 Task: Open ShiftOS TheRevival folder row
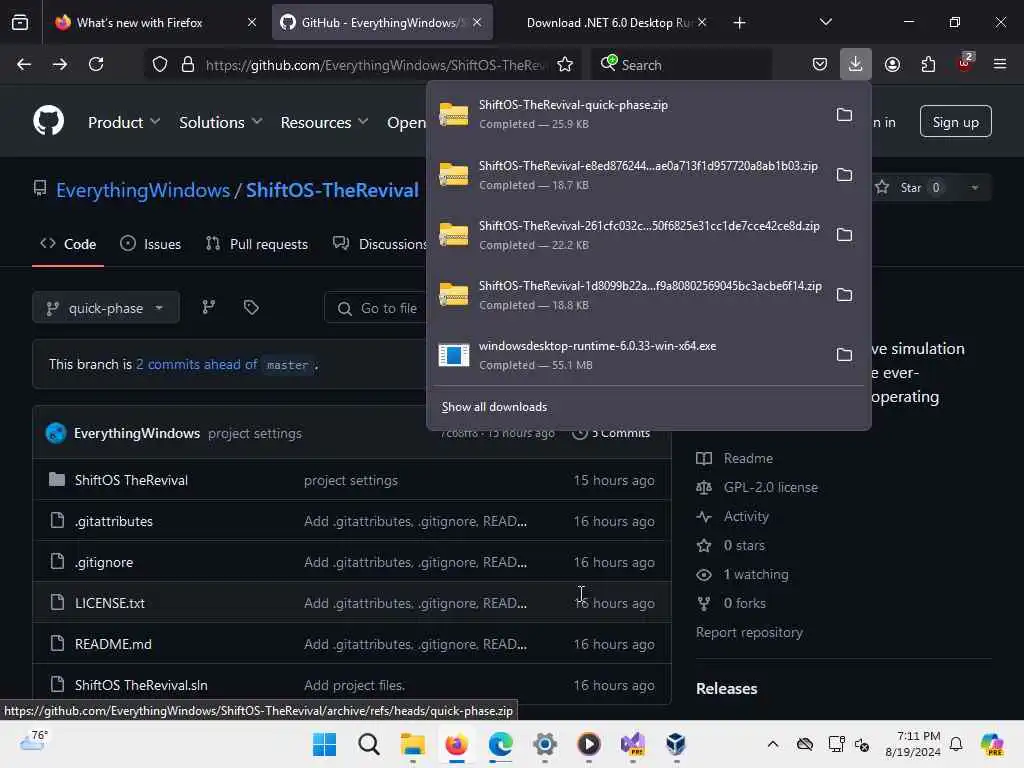[131, 480]
